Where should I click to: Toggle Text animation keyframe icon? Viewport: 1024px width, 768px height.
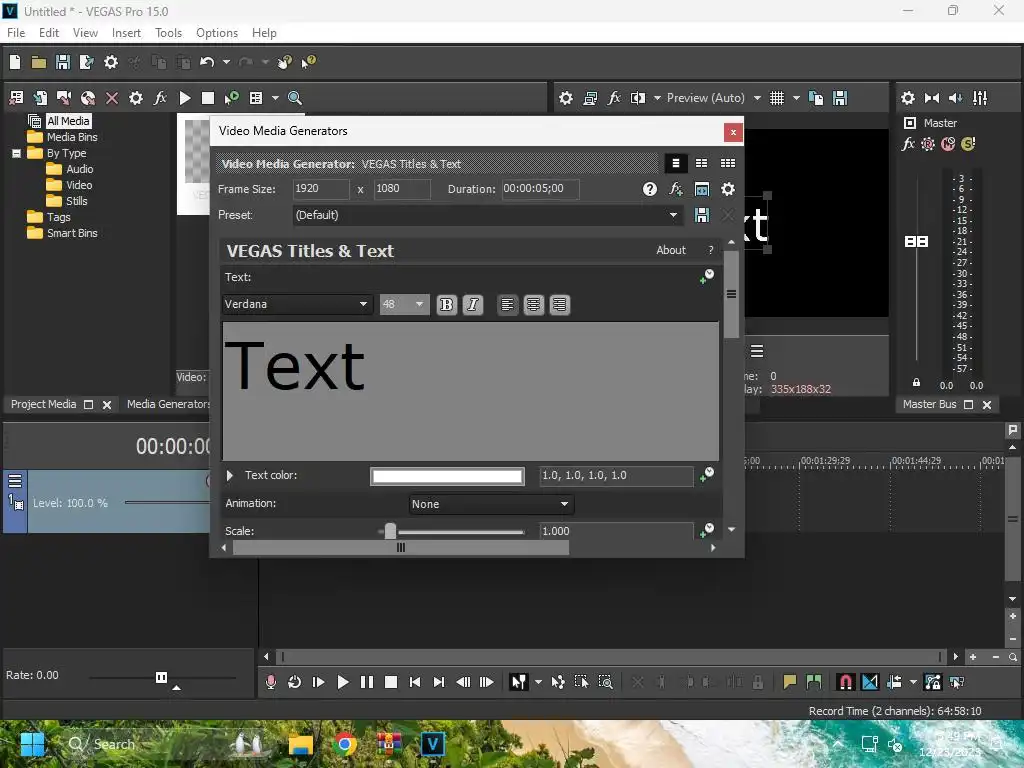(707, 277)
